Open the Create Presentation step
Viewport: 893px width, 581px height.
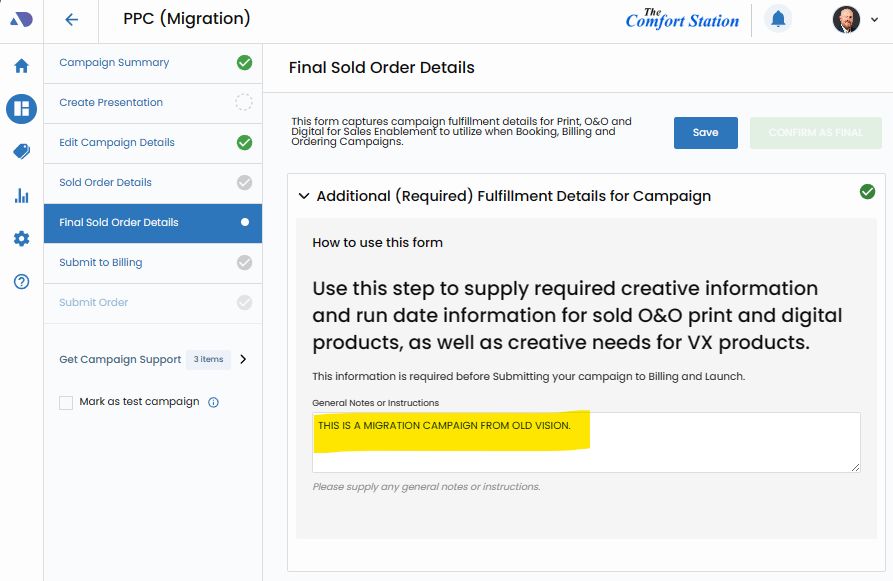tap(111, 103)
